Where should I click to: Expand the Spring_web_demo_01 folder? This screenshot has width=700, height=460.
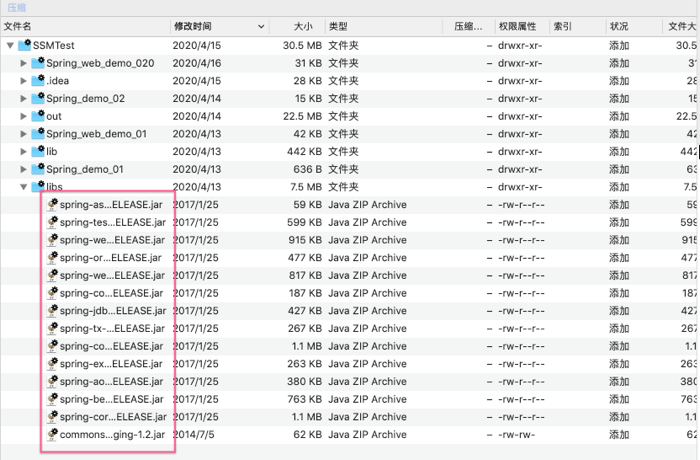click(x=24, y=134)
